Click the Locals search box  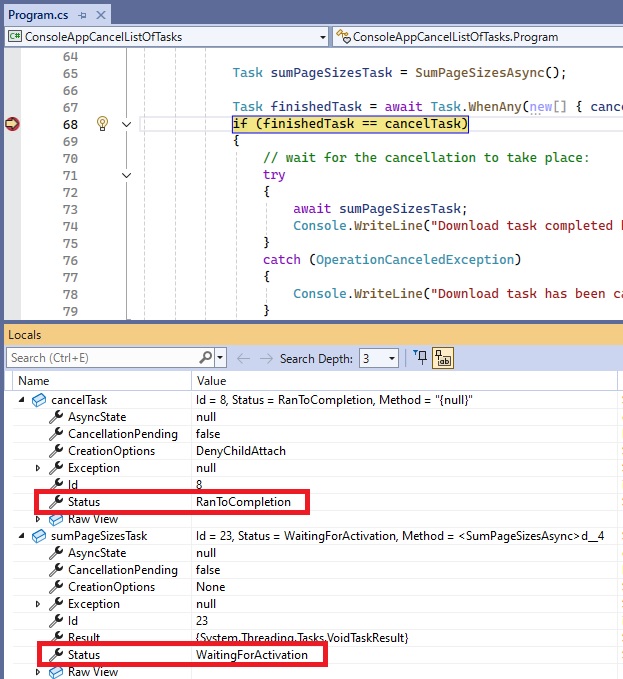(x=104, y=358)
